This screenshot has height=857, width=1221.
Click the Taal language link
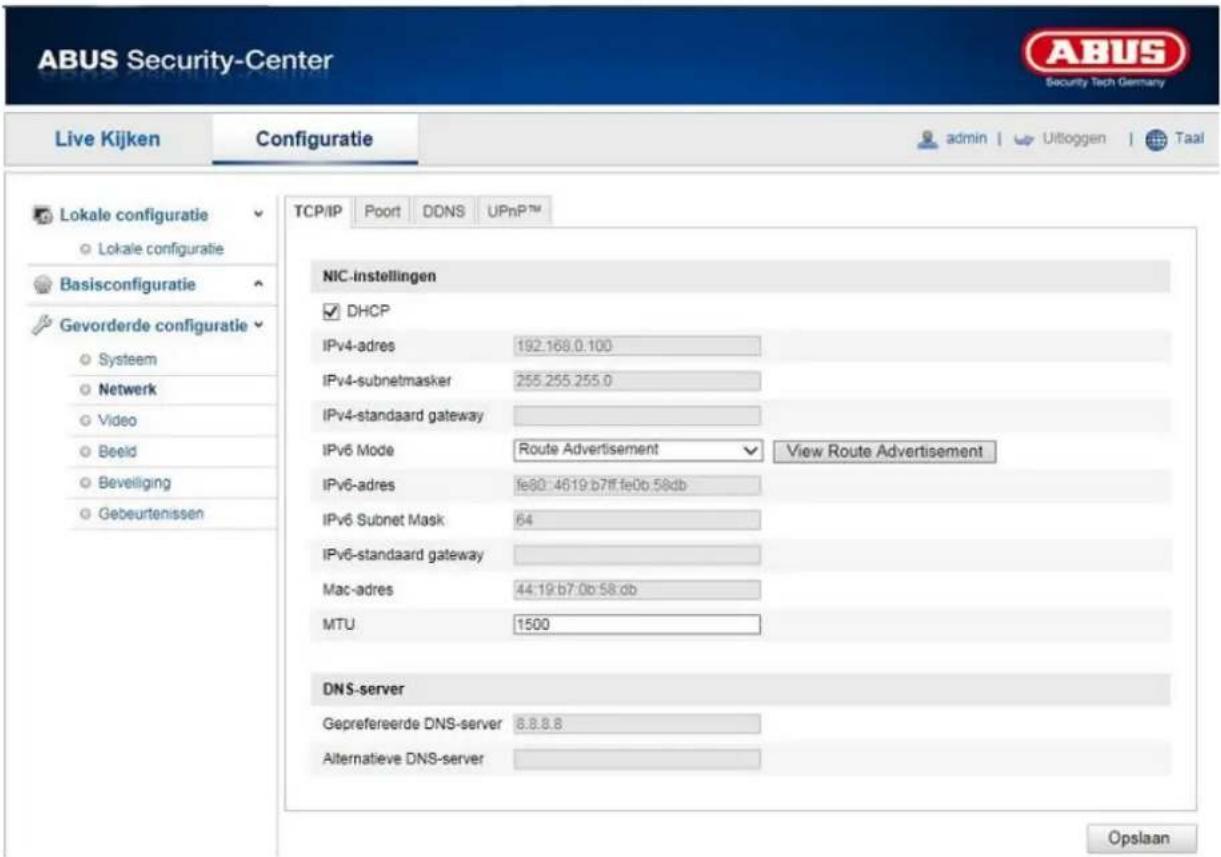click(1189, 139)
